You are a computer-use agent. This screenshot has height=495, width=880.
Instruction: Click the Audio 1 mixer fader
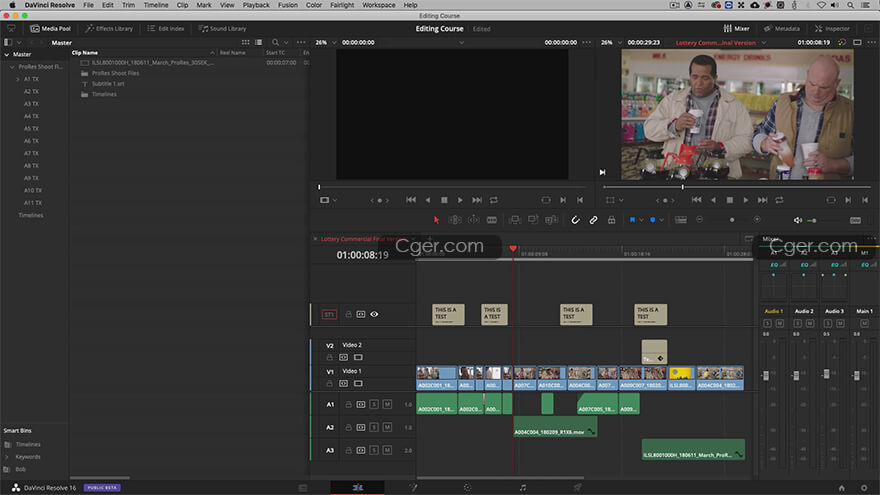(766, 375)
